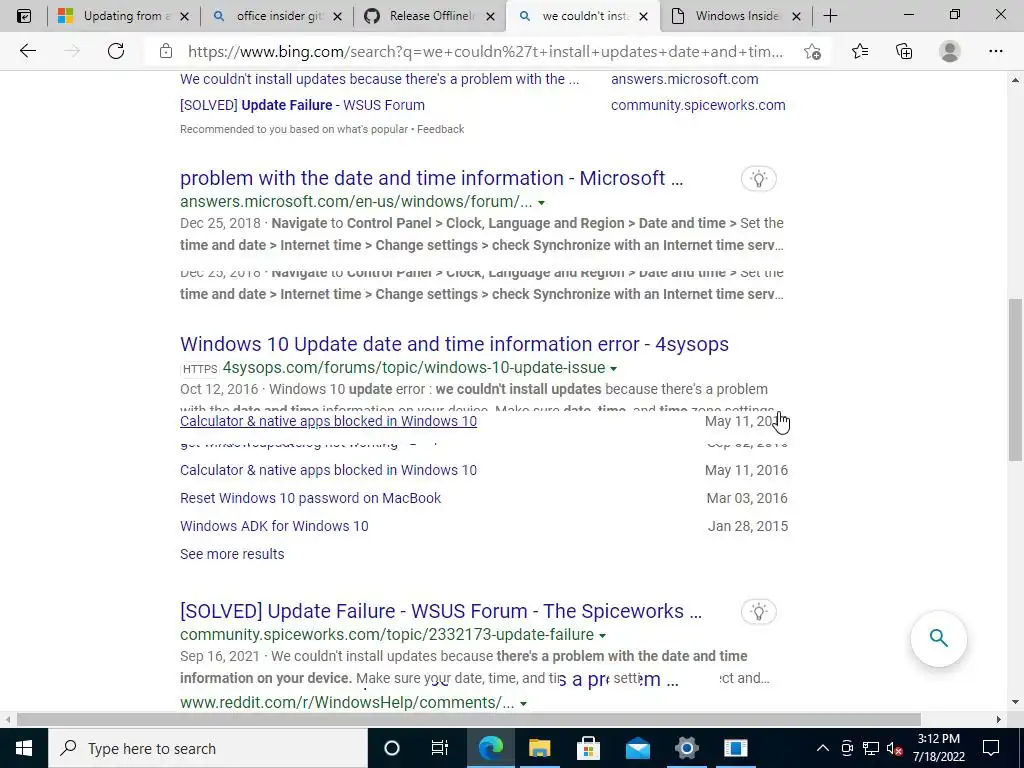Open the browser profile menu
The height and width of the screenshot is (768, 1024).
pos(950,51)
